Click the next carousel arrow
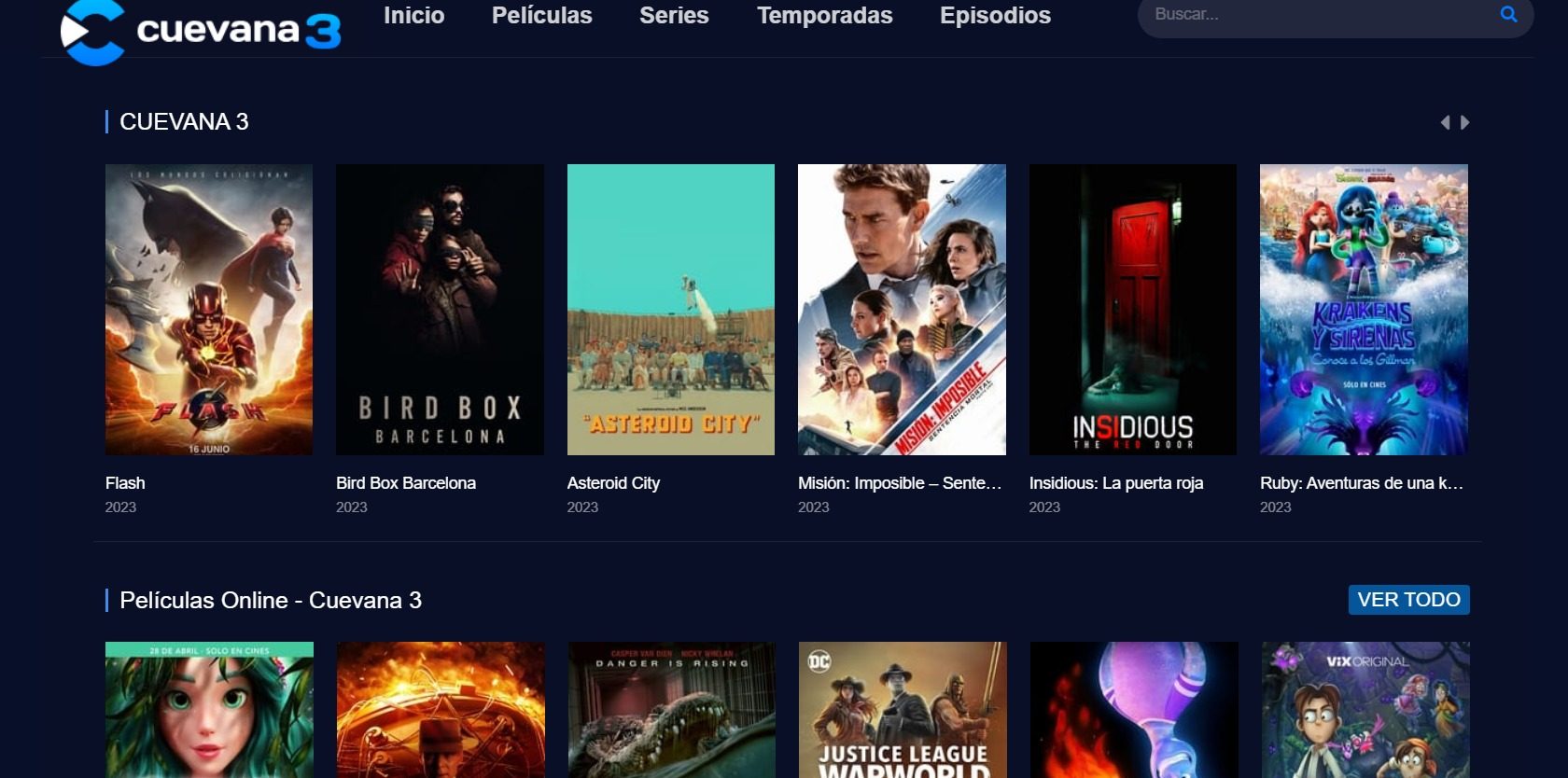This screenshot has width=1568, height=778. point(1464,122)
